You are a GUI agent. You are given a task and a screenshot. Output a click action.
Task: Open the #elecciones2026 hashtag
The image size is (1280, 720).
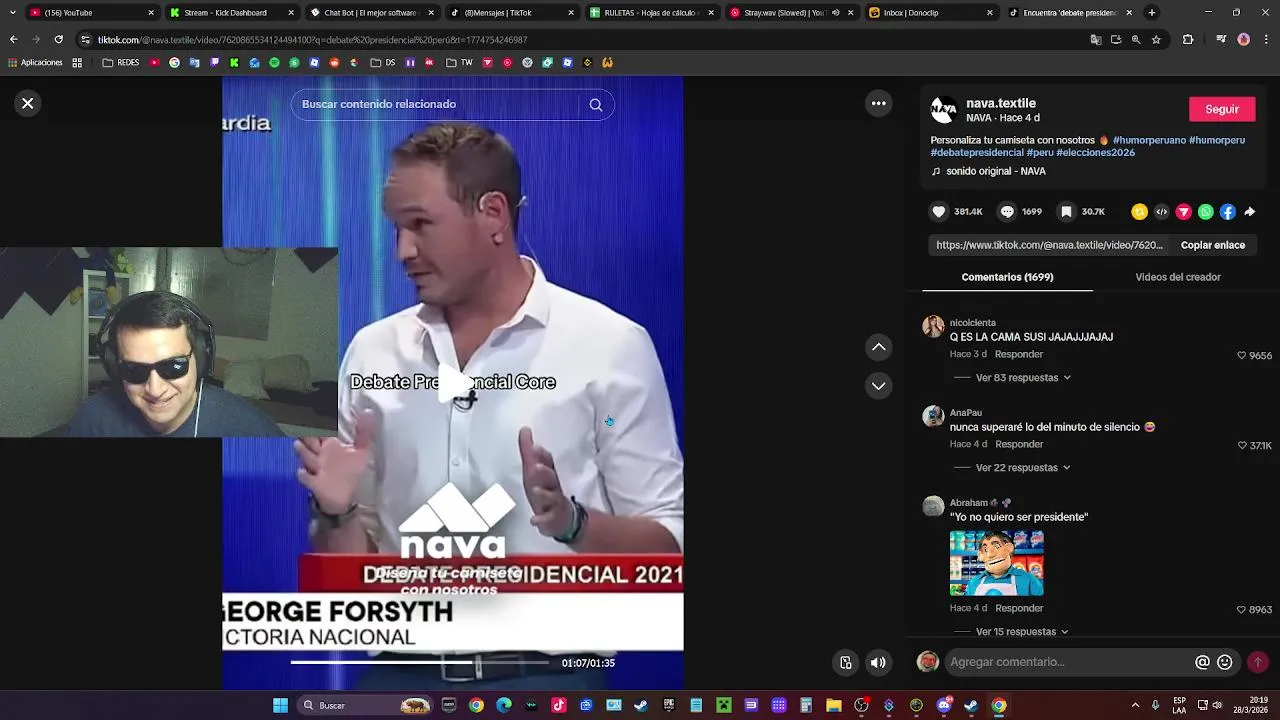click(1096, 153)
